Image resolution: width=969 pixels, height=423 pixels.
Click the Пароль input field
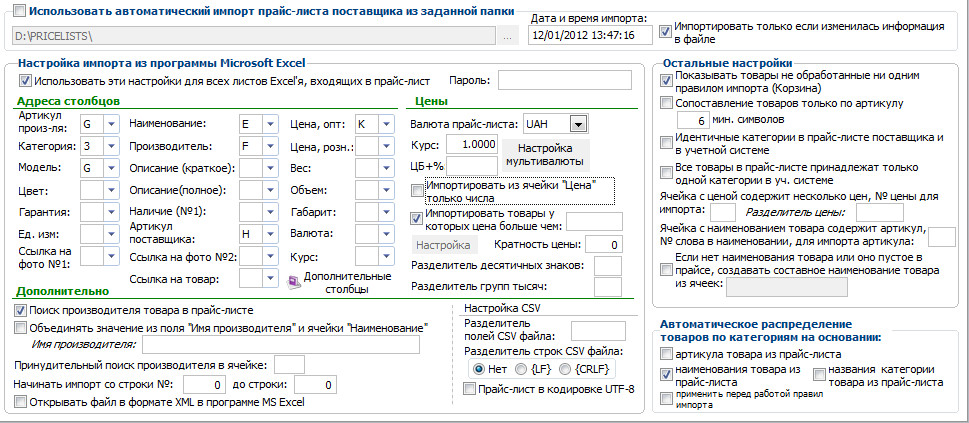point(565,80)
